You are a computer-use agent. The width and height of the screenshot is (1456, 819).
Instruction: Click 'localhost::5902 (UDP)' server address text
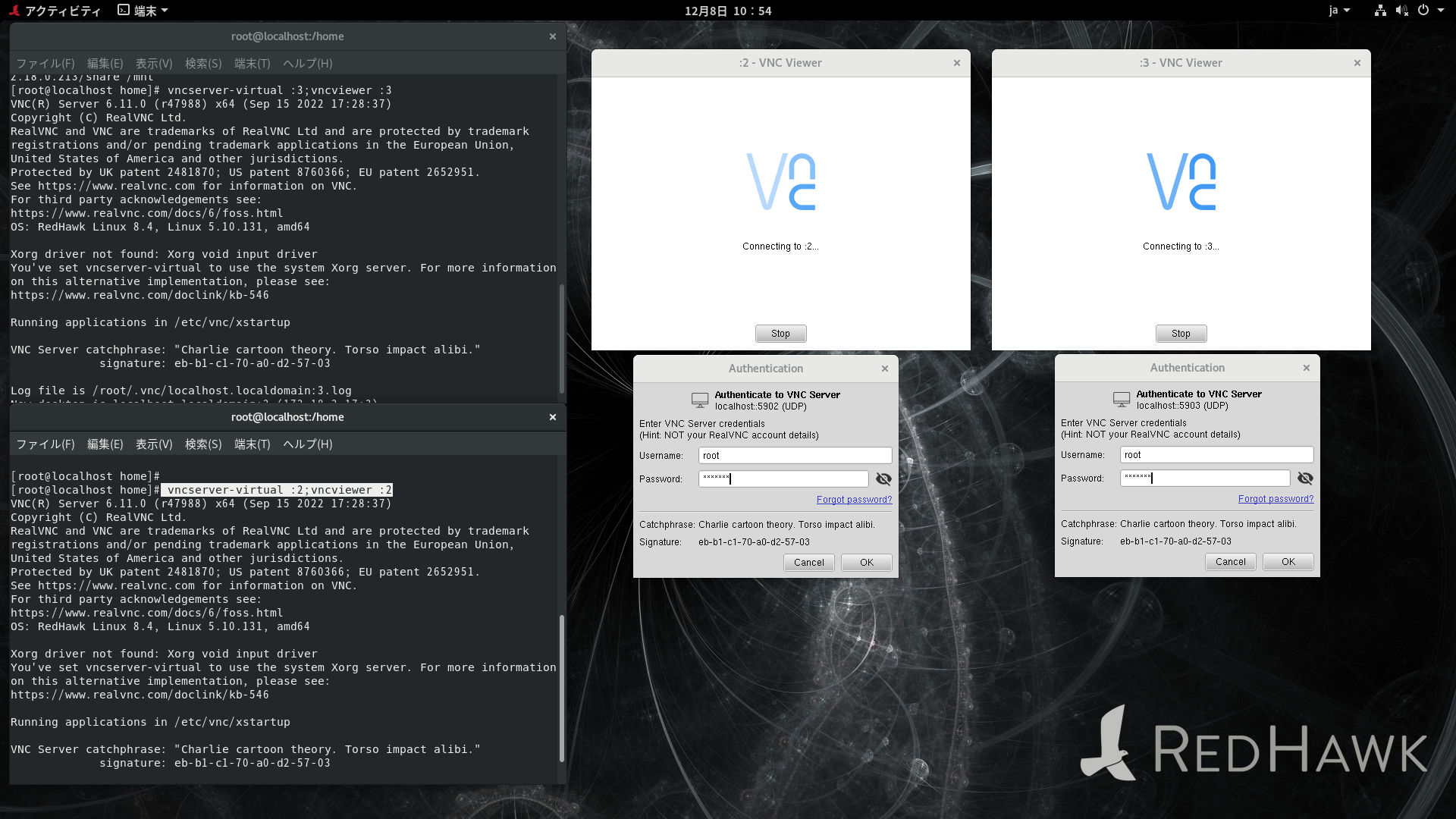click(x=761, y=406)
